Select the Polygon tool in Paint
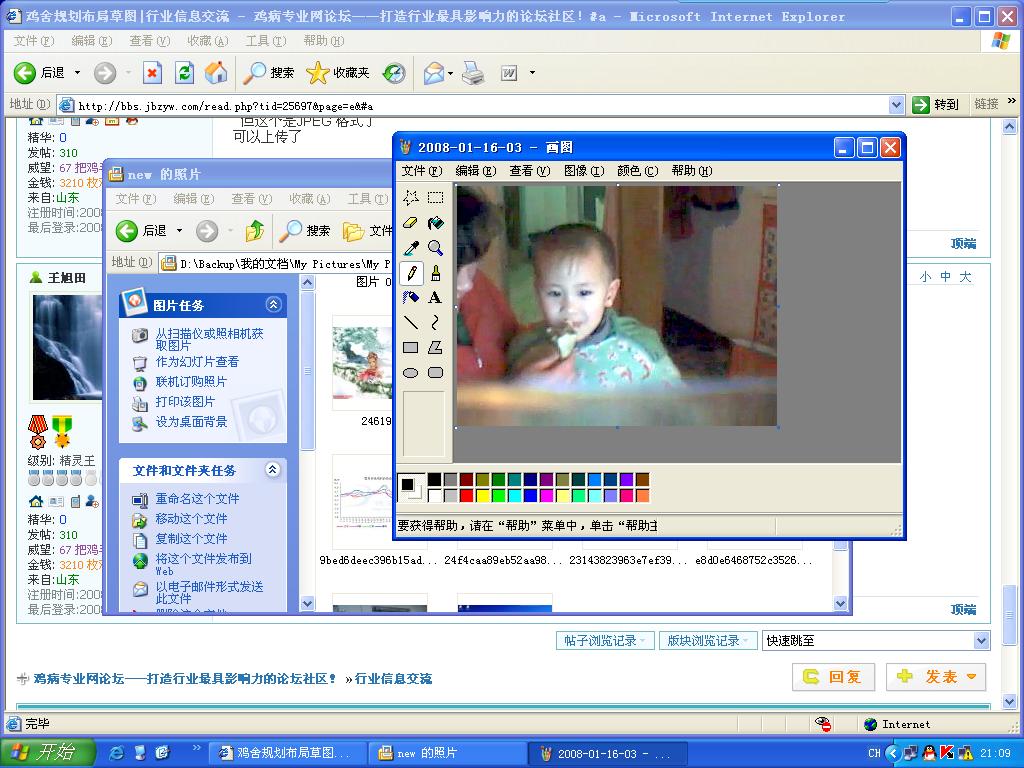This screenshot has height=768, width=1024. coord(436,347)
